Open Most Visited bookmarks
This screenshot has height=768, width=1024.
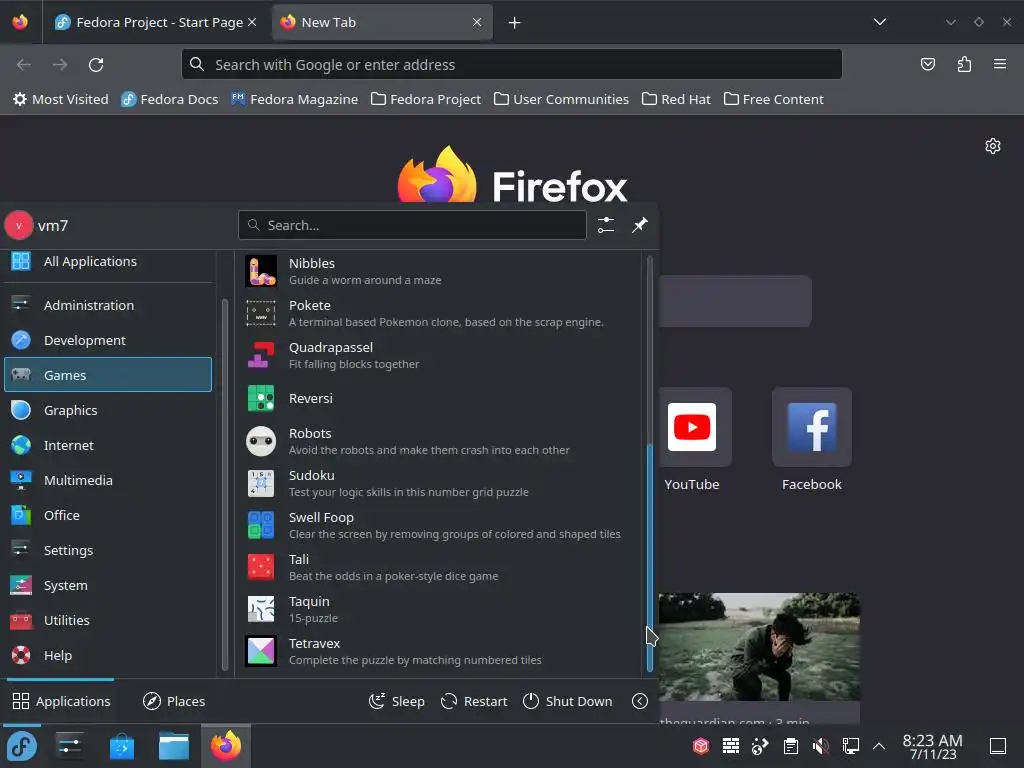click(x=61, y=99)
